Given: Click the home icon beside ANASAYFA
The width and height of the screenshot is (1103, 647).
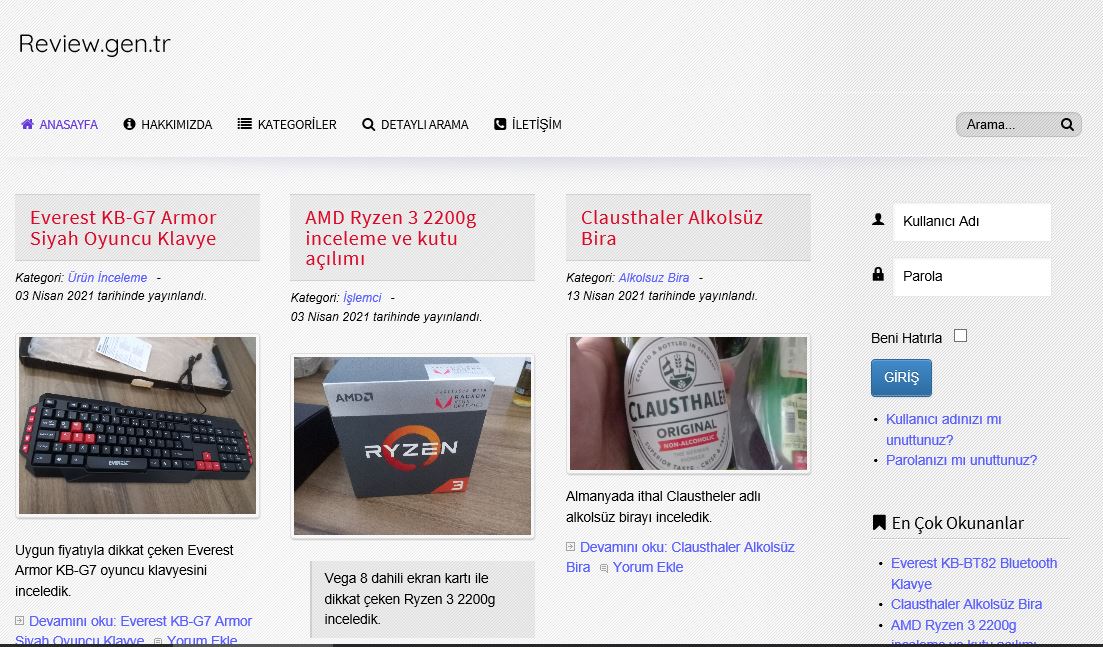Looking at the screenshot, I should [28, 125].
